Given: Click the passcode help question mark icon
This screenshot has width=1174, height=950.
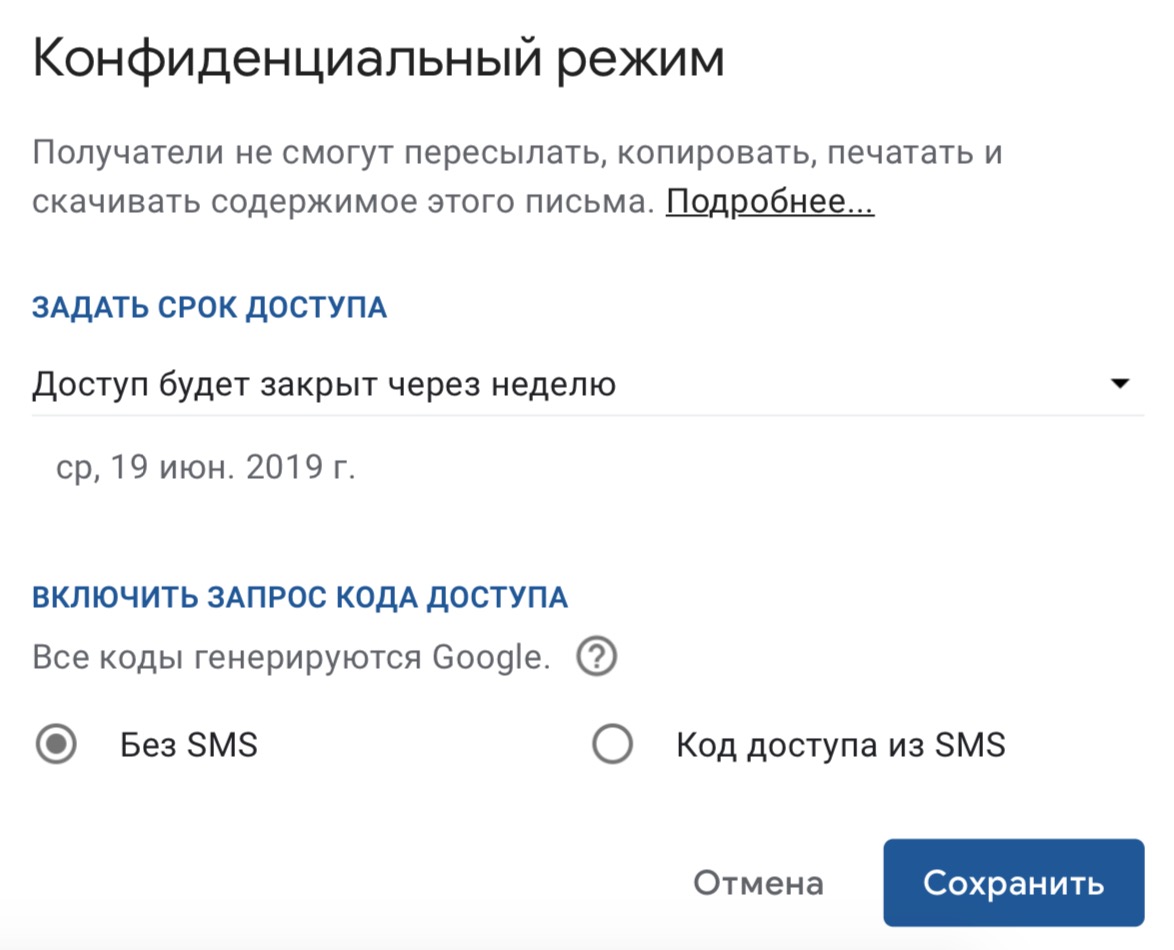Looking at the screenshot, I should pyautogui.click(x=597, y=658).
